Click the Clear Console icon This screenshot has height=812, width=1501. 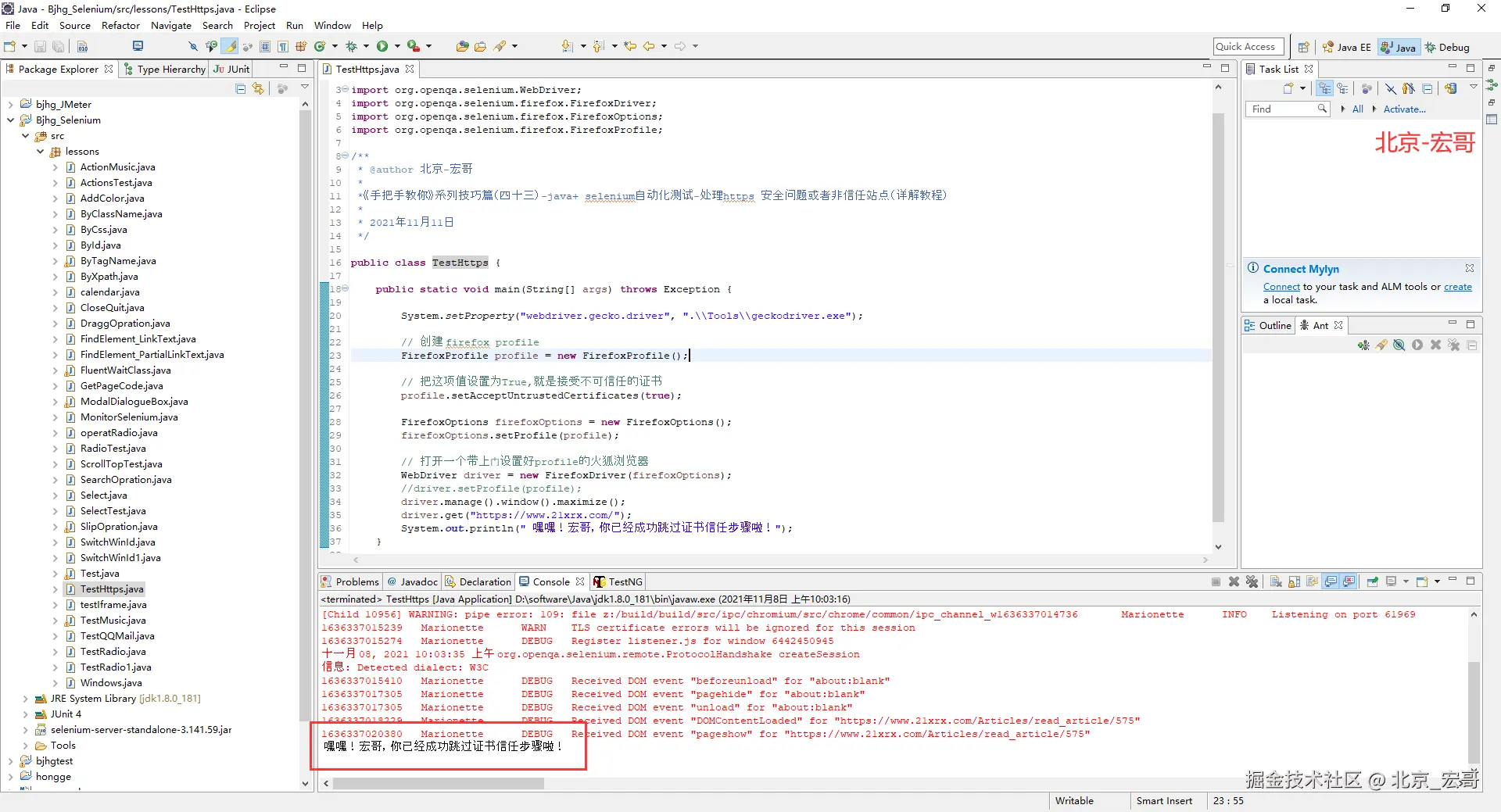pos(1276,581)
